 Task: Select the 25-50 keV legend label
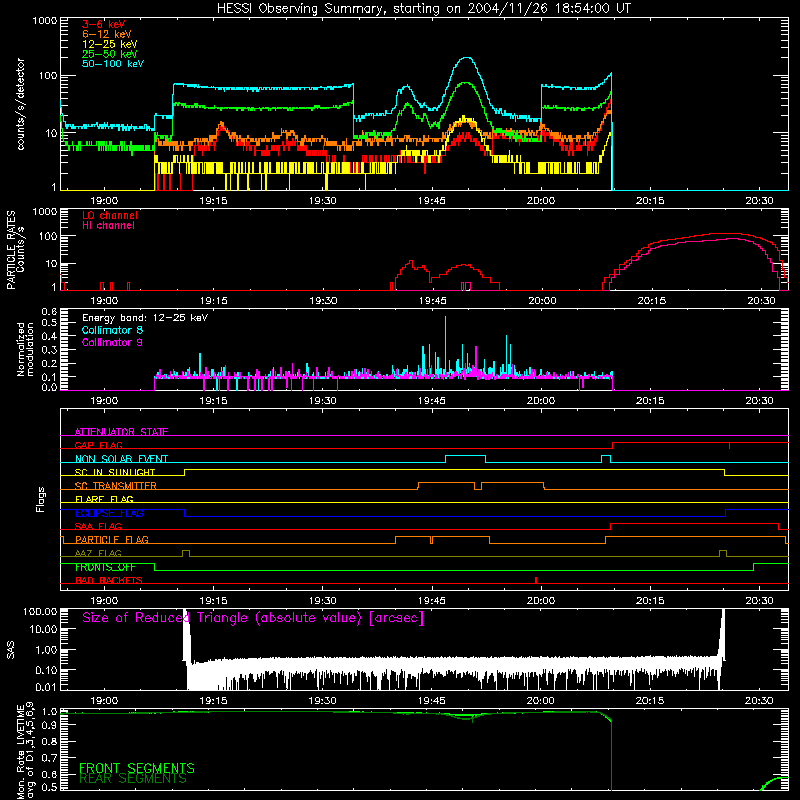(110, 54)
